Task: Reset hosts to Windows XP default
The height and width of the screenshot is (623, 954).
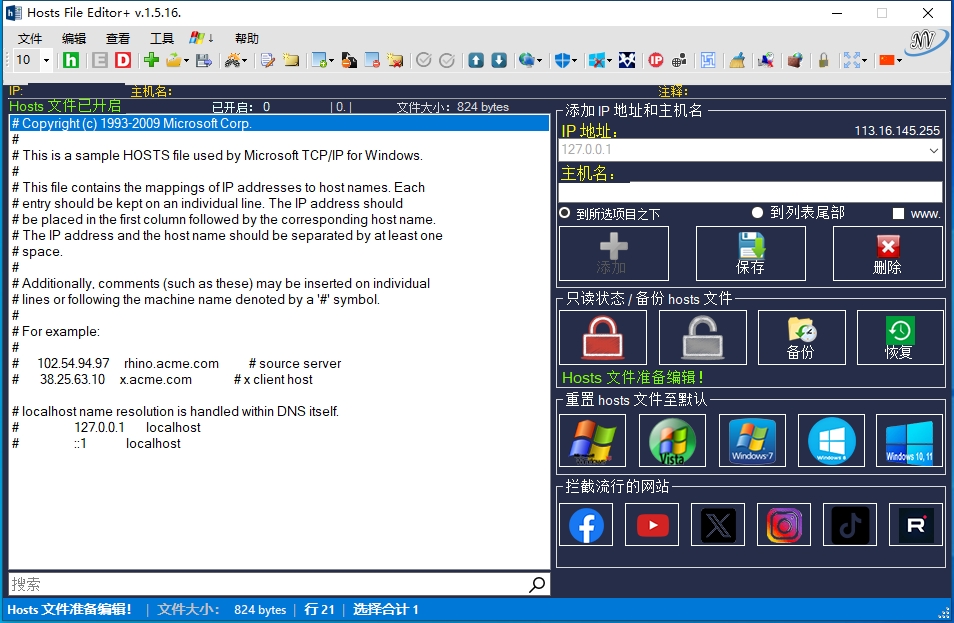Action: 592,440
